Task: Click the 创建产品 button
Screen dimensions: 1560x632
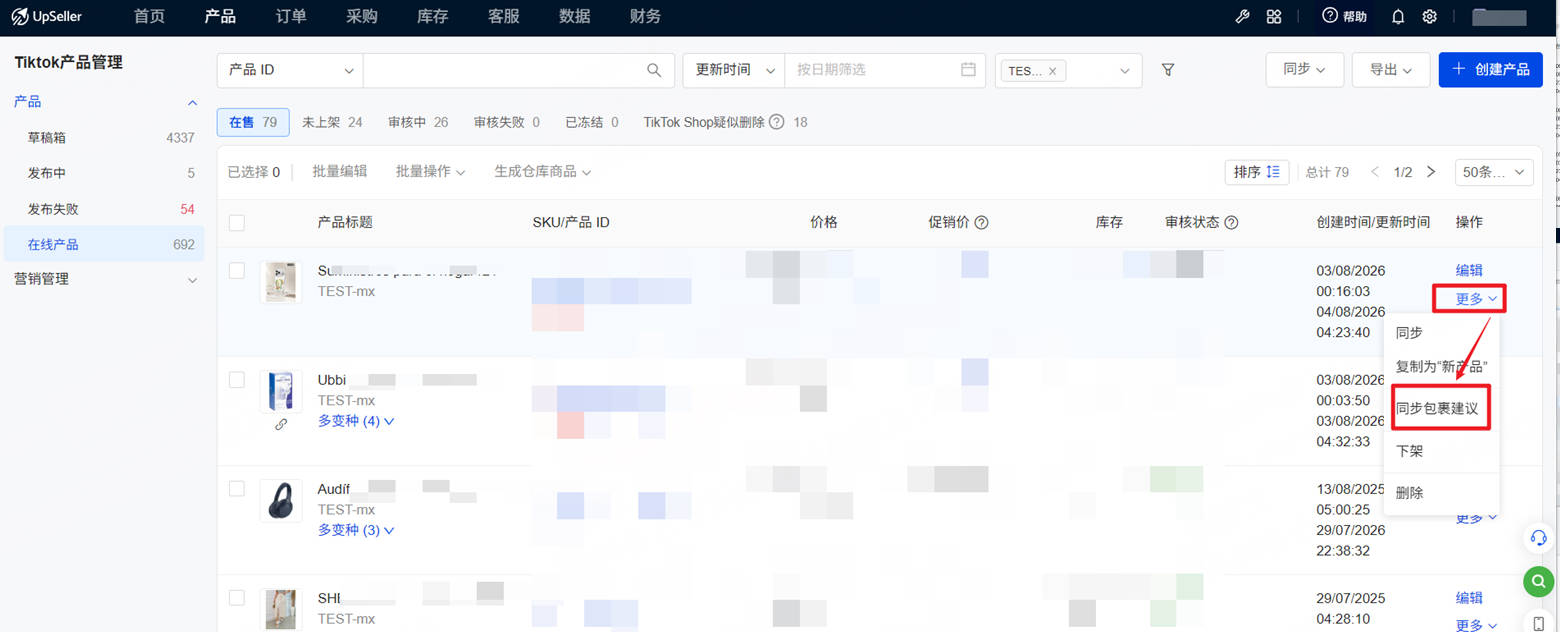Action: coord(1490,70)
